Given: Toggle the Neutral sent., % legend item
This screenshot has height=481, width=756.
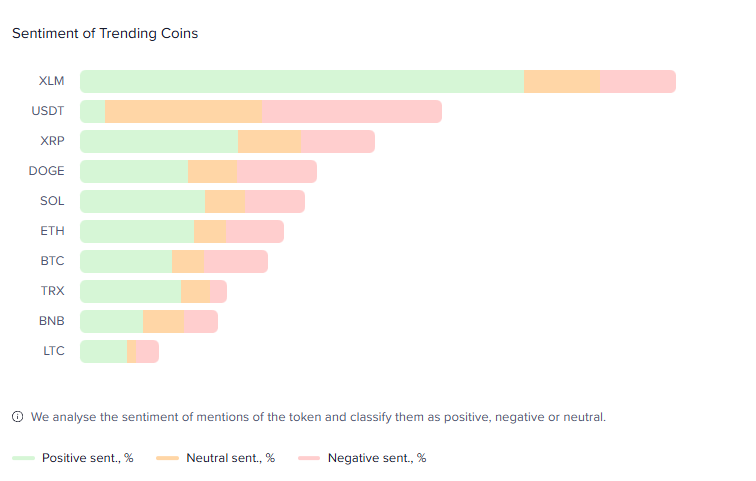Looking at the screenshot, I should (x=230, y=458).
